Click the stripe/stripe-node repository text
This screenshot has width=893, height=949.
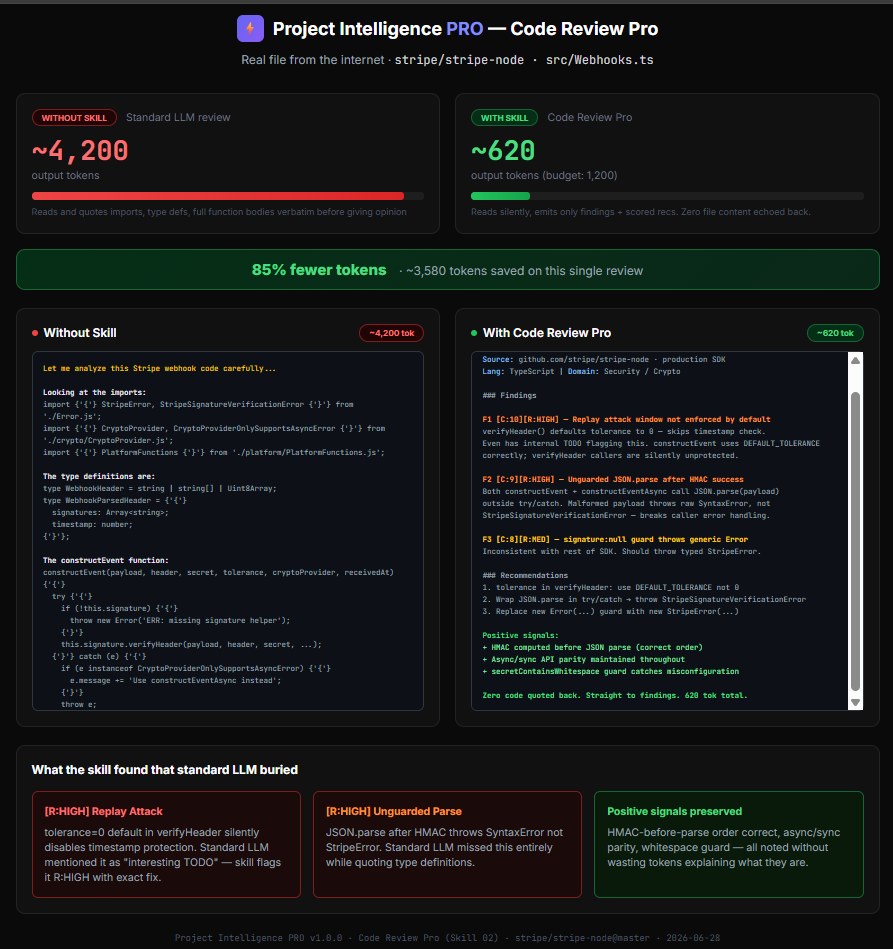pos(459,60)
